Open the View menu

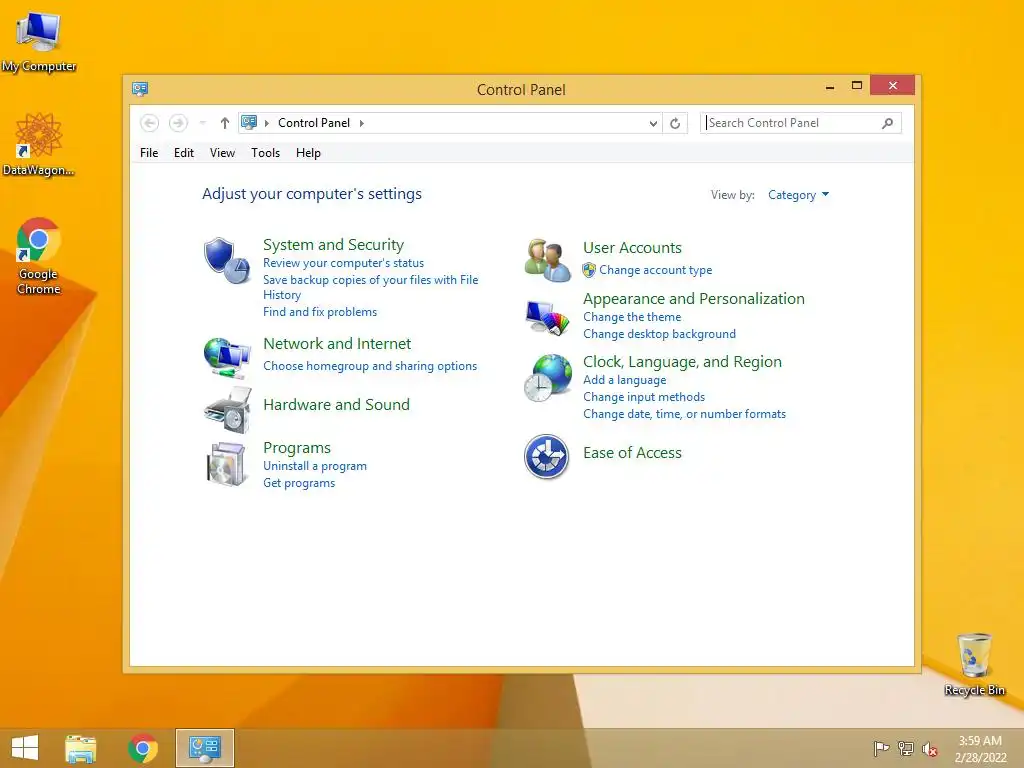point(222,153)
